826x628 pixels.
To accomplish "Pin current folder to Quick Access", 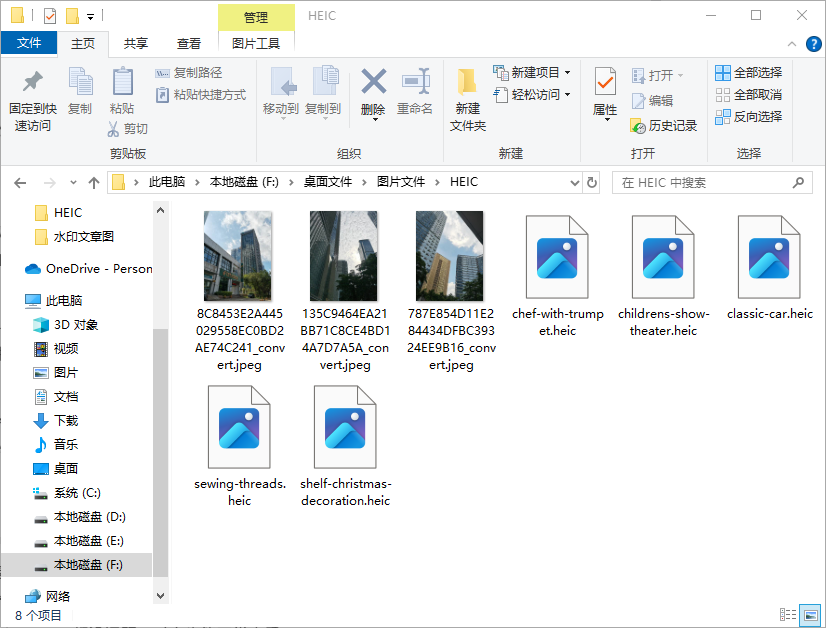I will tap(31, 95).
